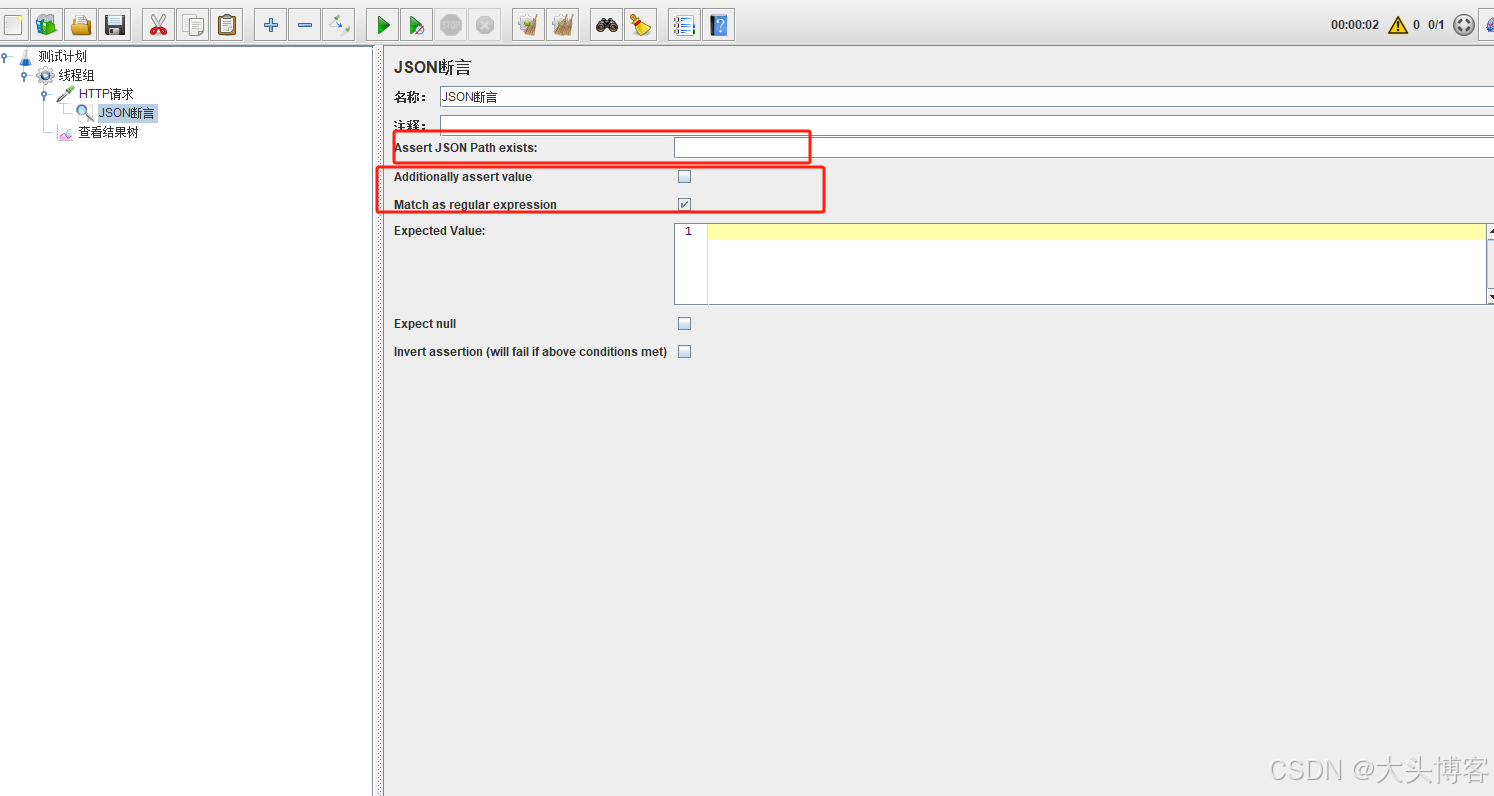The height and width of the screenshot is (796, 1494).
Task: Open Function Helper list icon
Action: tap(684, 24)
